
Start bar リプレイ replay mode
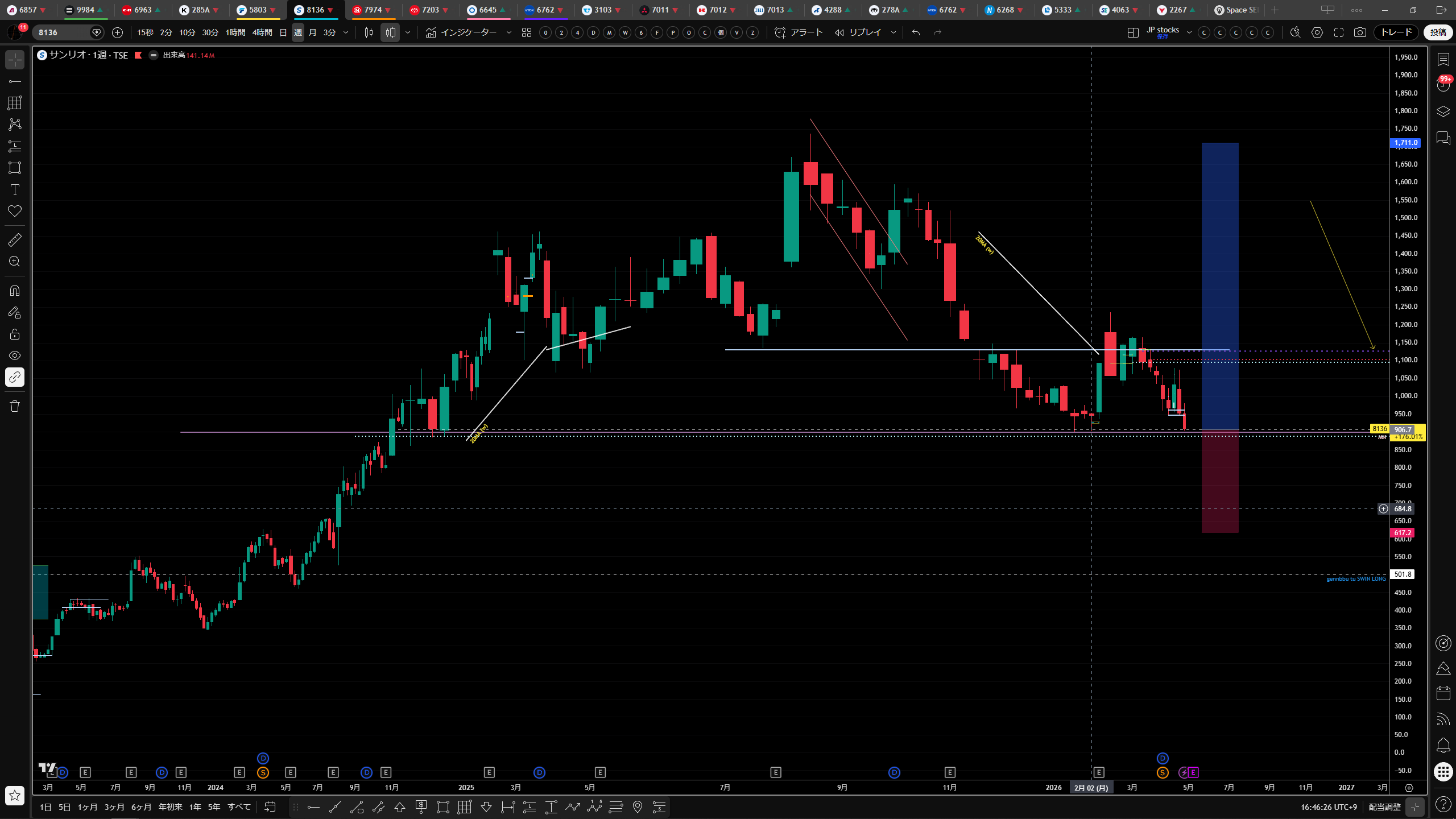point(858,32)
